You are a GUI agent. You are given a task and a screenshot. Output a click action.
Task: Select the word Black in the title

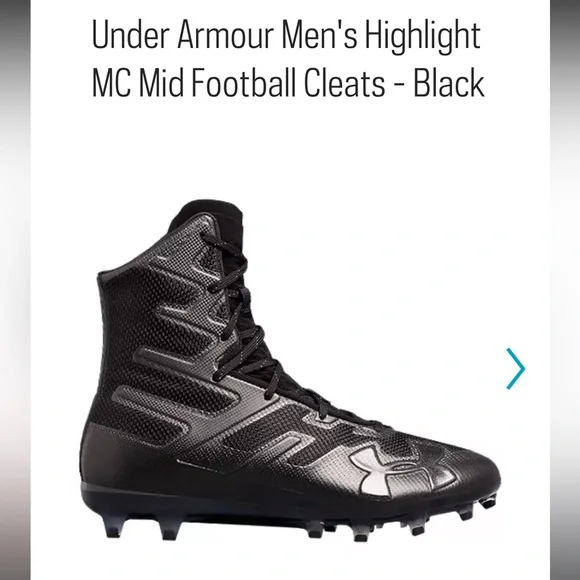pyautogui.click(x=449, y=83)
